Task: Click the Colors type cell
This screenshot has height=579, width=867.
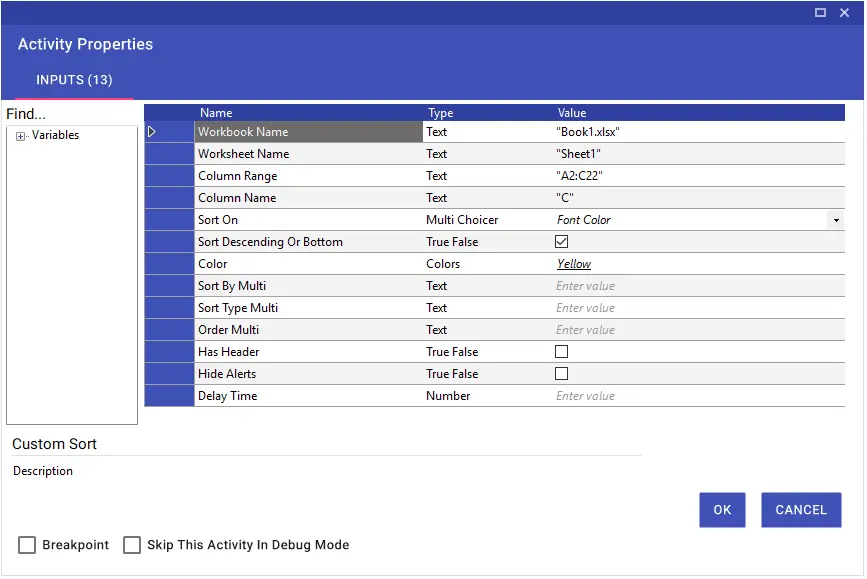Action: point(442,264)
